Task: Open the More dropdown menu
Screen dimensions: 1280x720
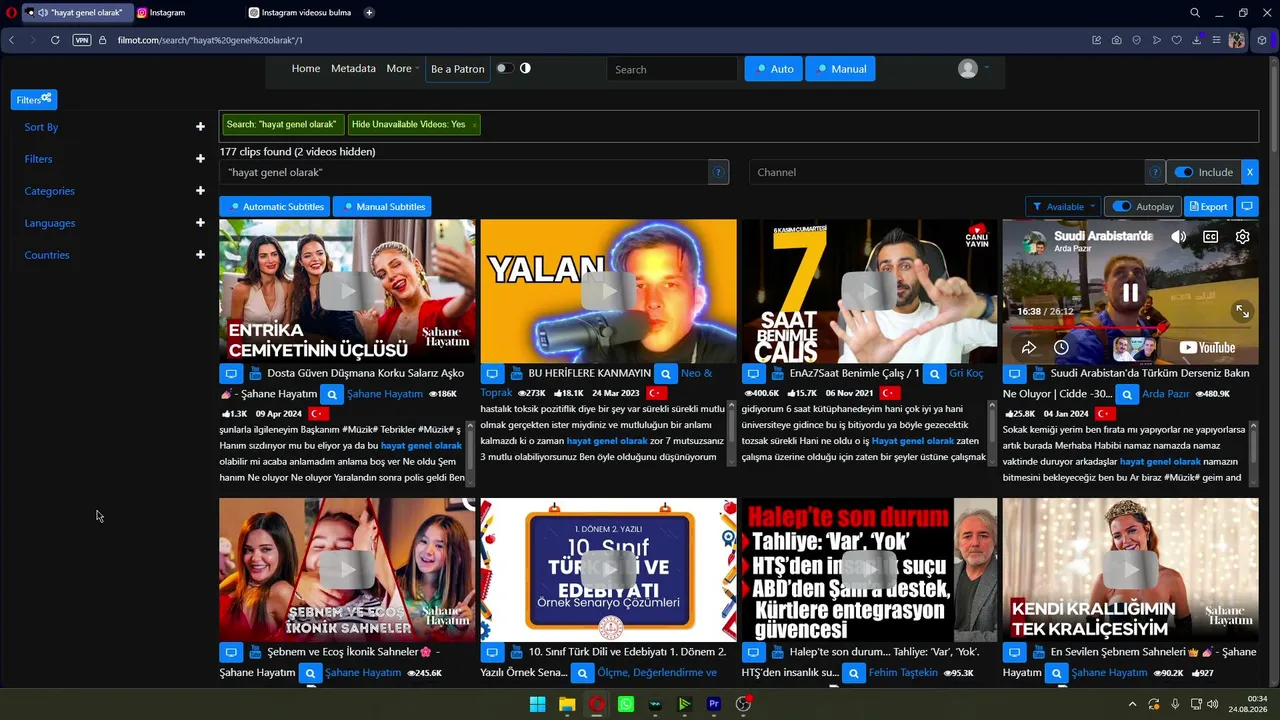Action: click(402, 69)
